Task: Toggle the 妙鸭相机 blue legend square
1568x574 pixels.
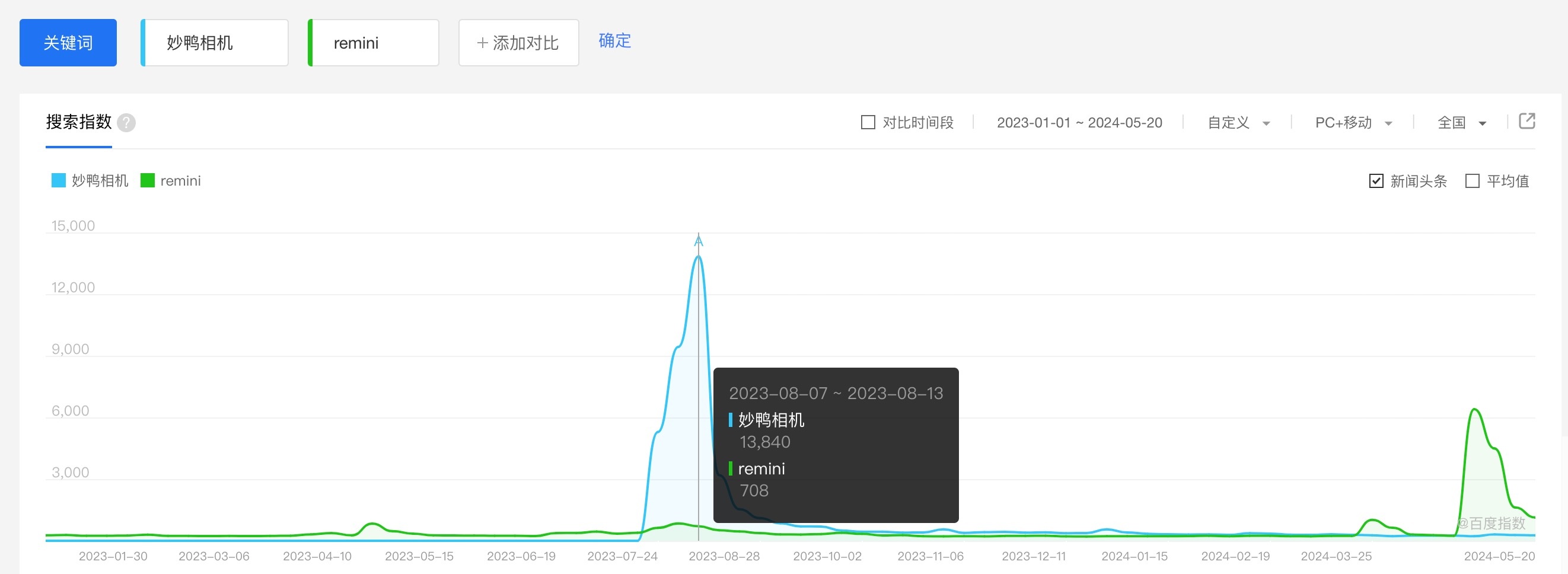Action: 59,181
